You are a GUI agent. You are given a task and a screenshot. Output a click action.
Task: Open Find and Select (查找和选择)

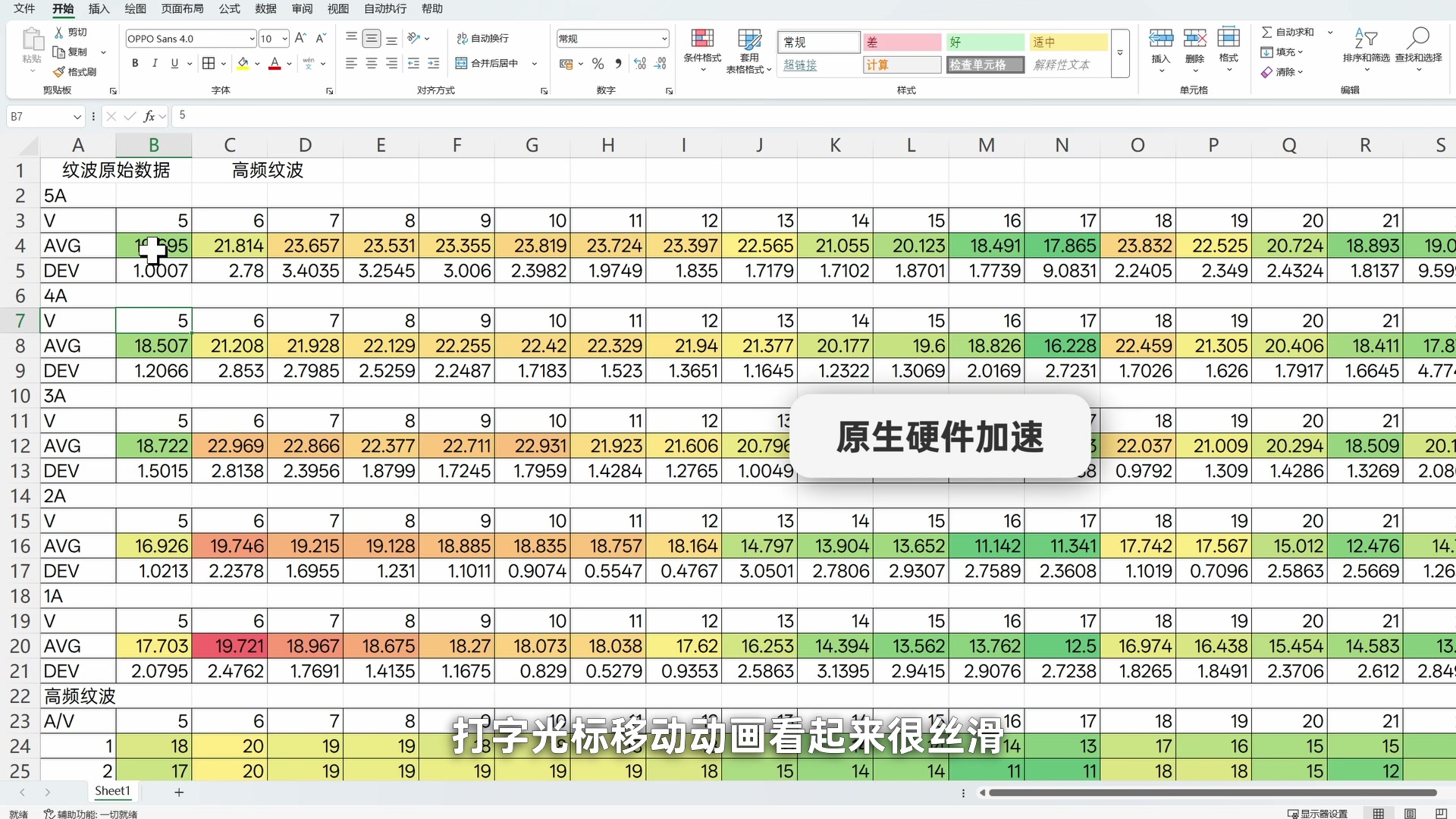pos(1419,49)
